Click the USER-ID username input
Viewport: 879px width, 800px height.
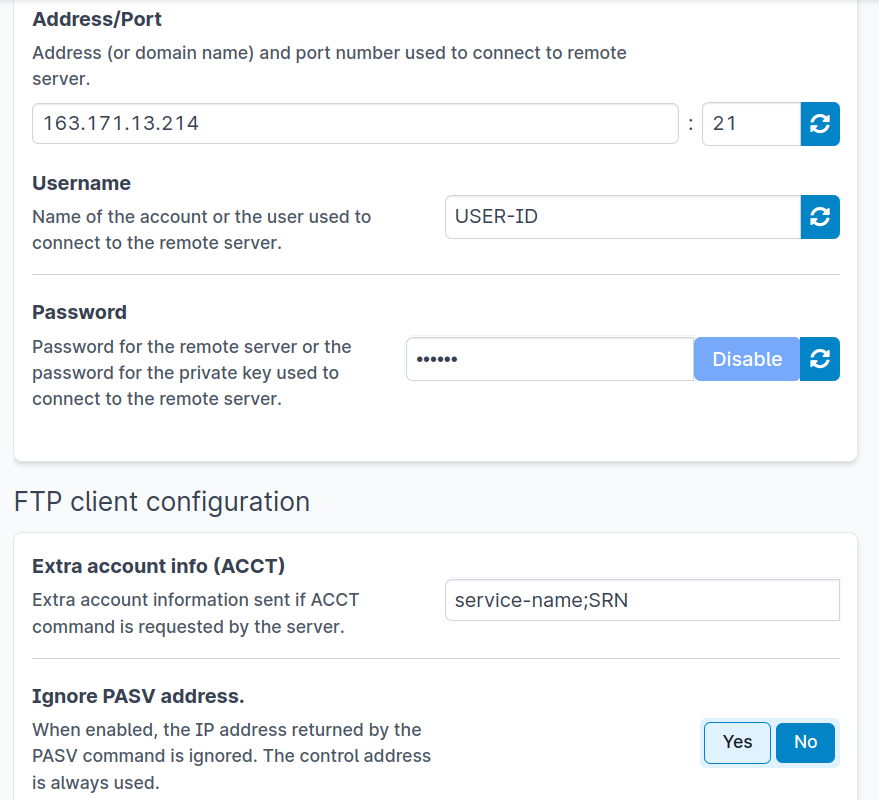[622, 217]
